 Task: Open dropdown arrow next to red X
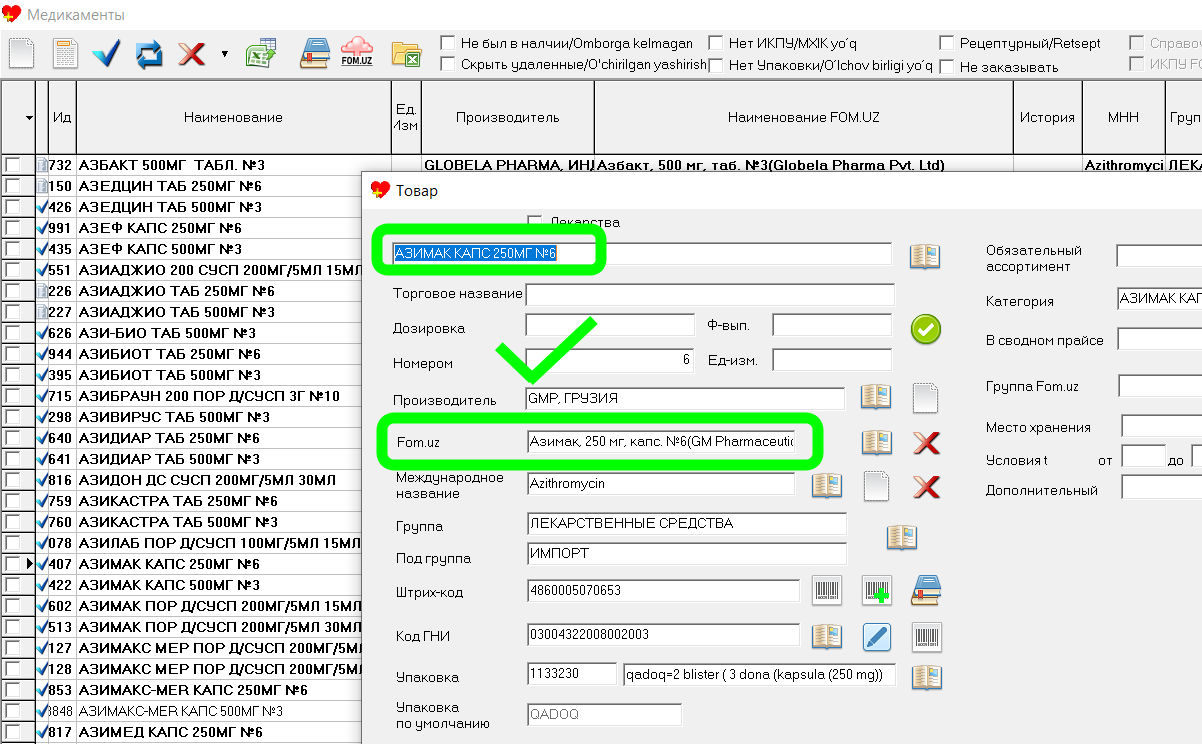click(x=224, y=54)
